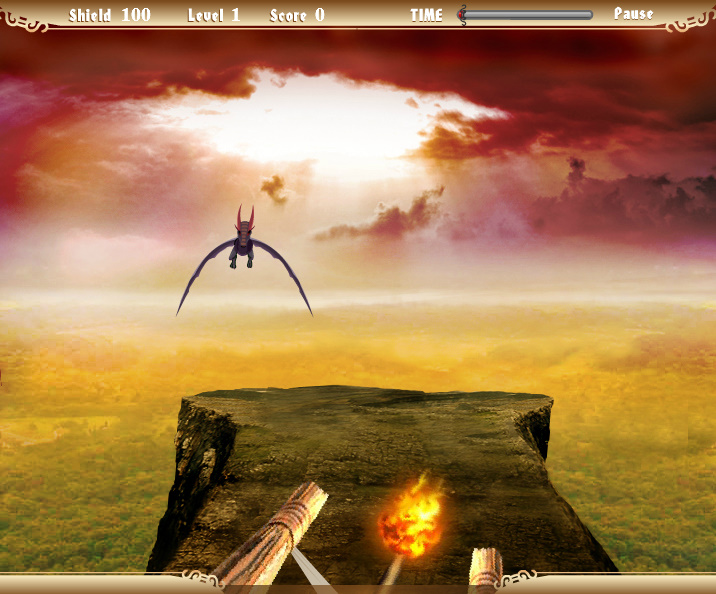Click the burning fireball torch
The image size is (716, 594).
[411, 518]
